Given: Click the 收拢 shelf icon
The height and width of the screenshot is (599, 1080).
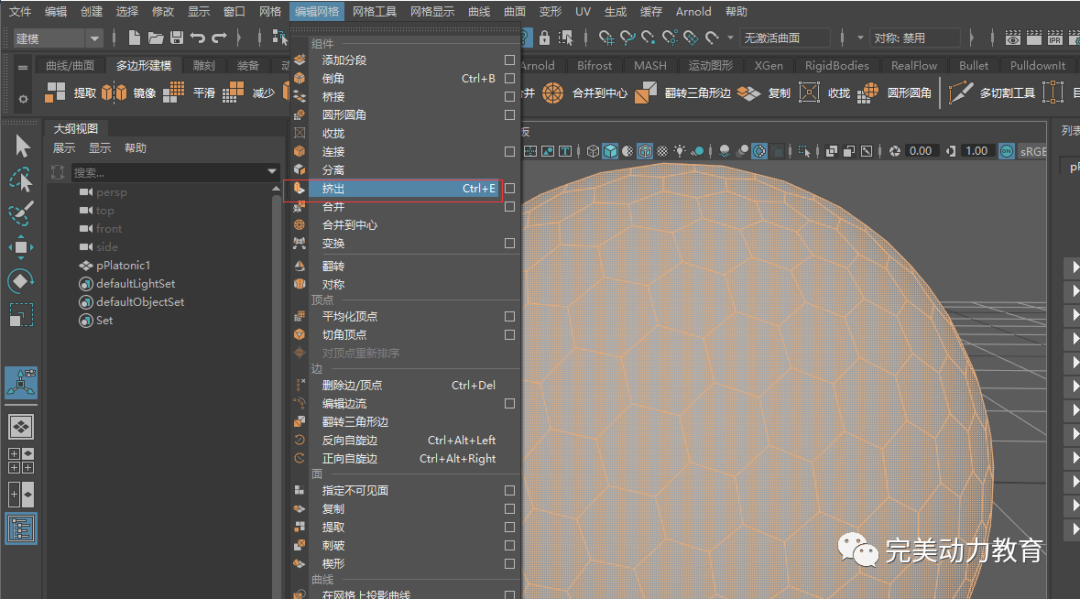Looking at the screenshot, I should click(x=809, y=92).
